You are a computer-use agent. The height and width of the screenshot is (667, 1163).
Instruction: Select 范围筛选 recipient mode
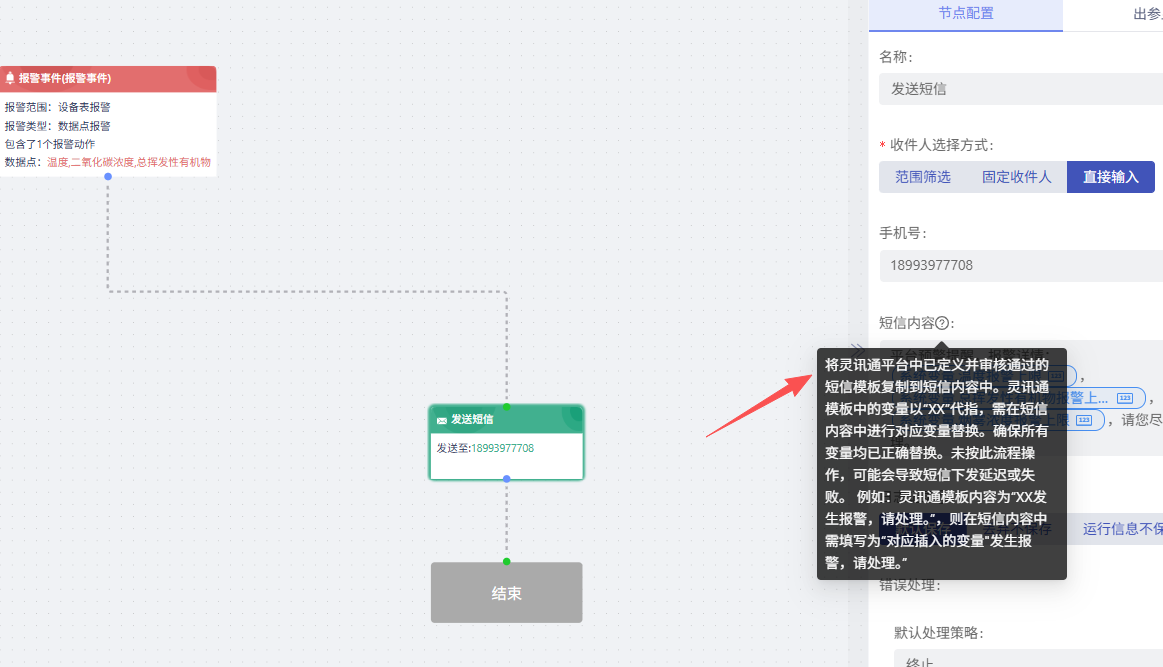(x=922, y=177)
